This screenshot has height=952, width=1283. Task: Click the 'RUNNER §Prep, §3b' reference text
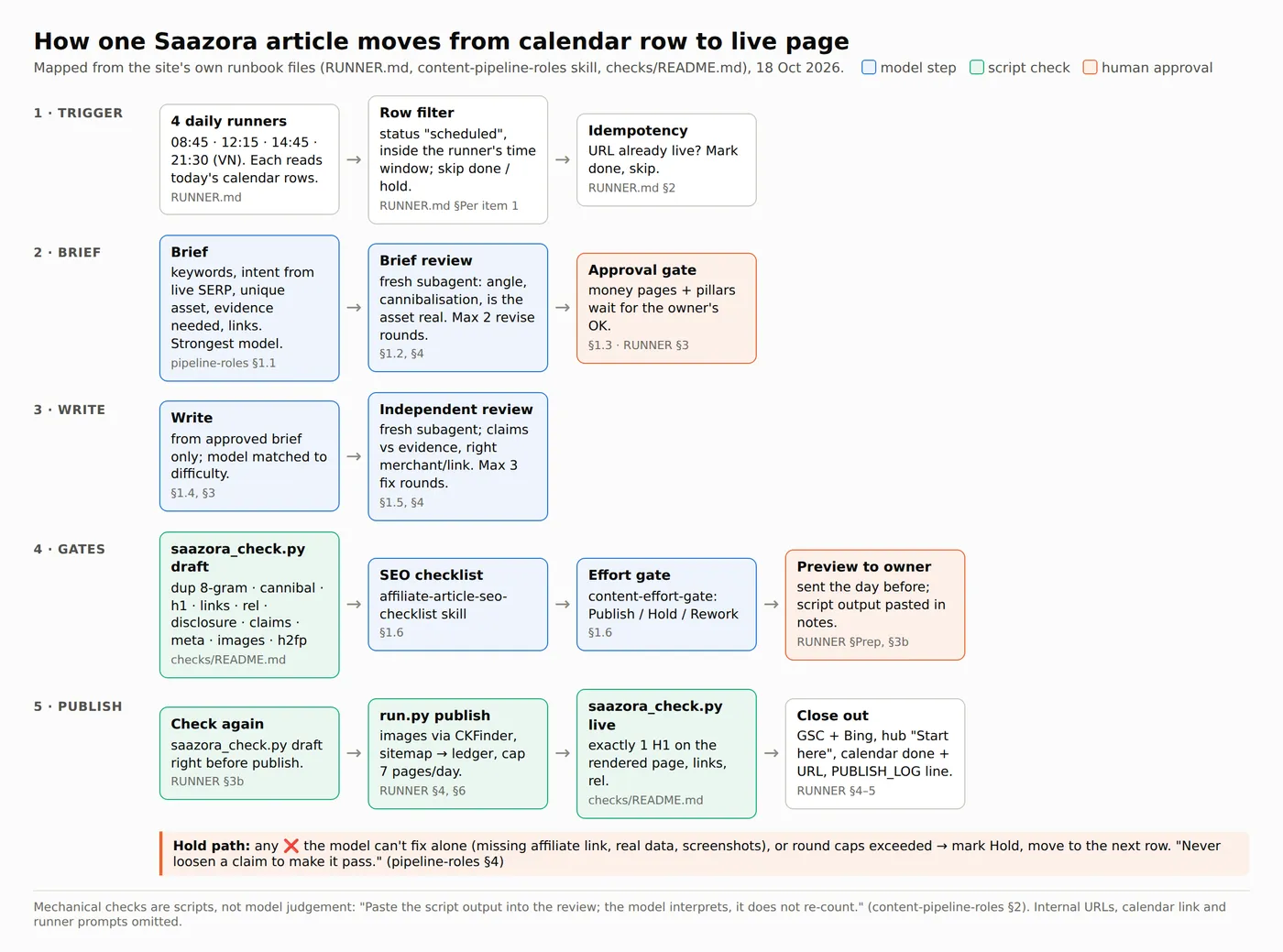[852, 642]
